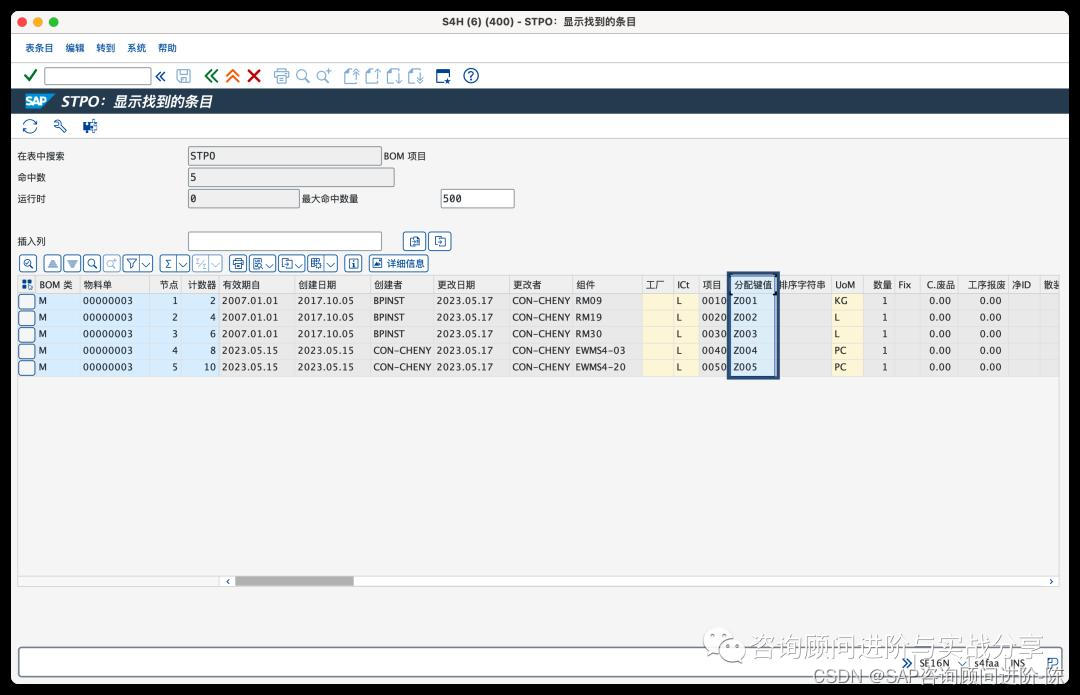The width and height of the screenshot is (1080, 695).
Task: Click the Find Next icon in the top toolbar
Action: tap(324, 76)
